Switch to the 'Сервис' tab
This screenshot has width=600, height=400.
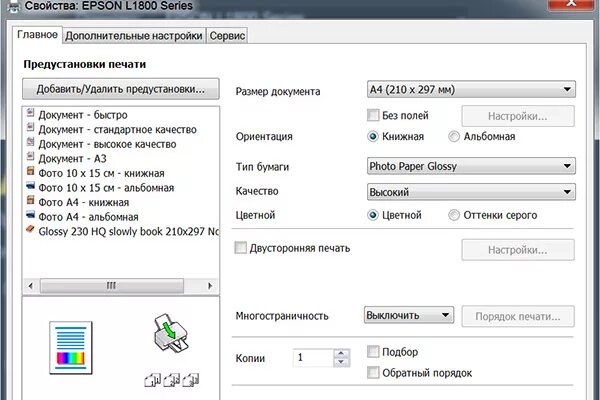[227, 36]
